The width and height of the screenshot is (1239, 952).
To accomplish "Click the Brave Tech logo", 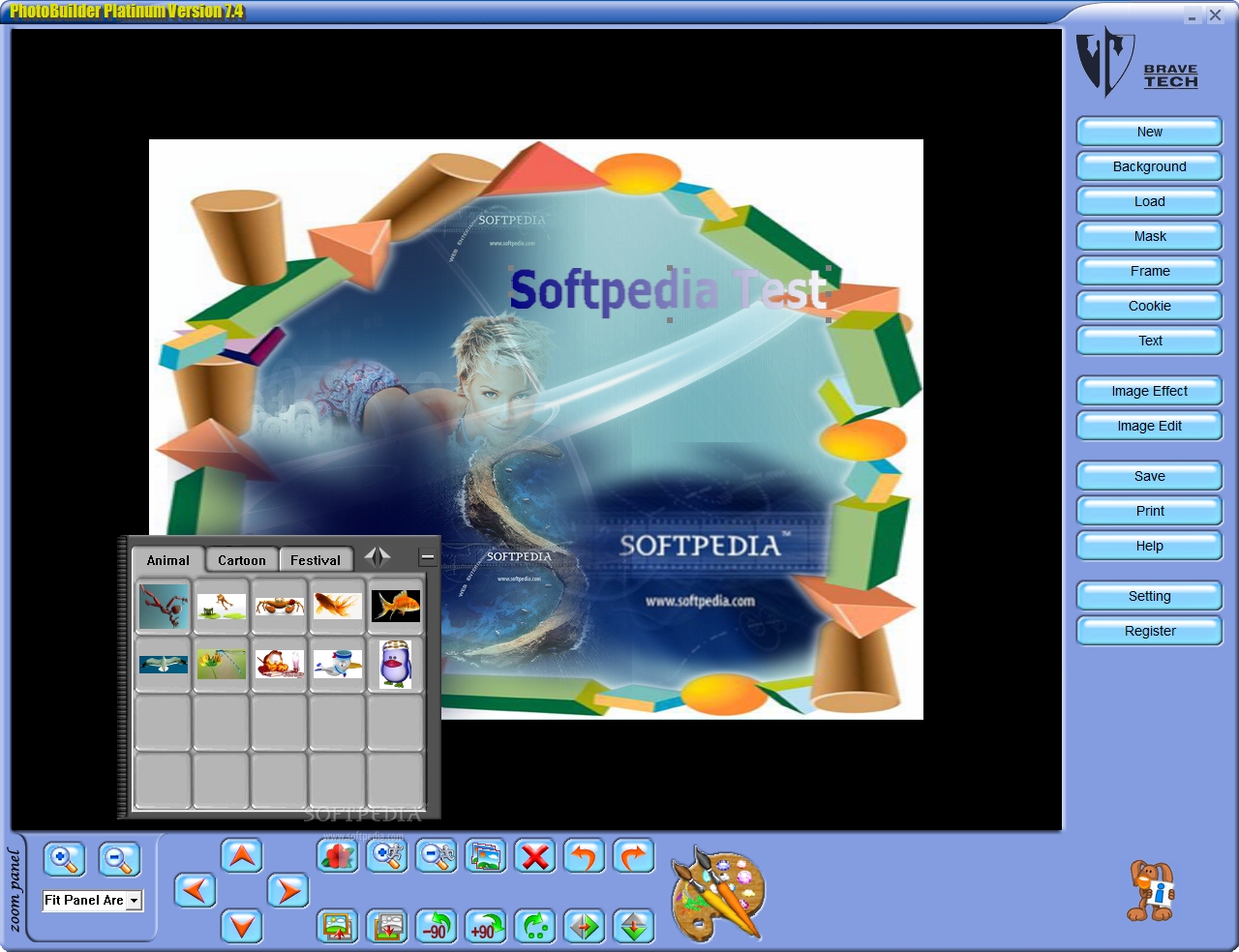I will [x=1137, y=61].
